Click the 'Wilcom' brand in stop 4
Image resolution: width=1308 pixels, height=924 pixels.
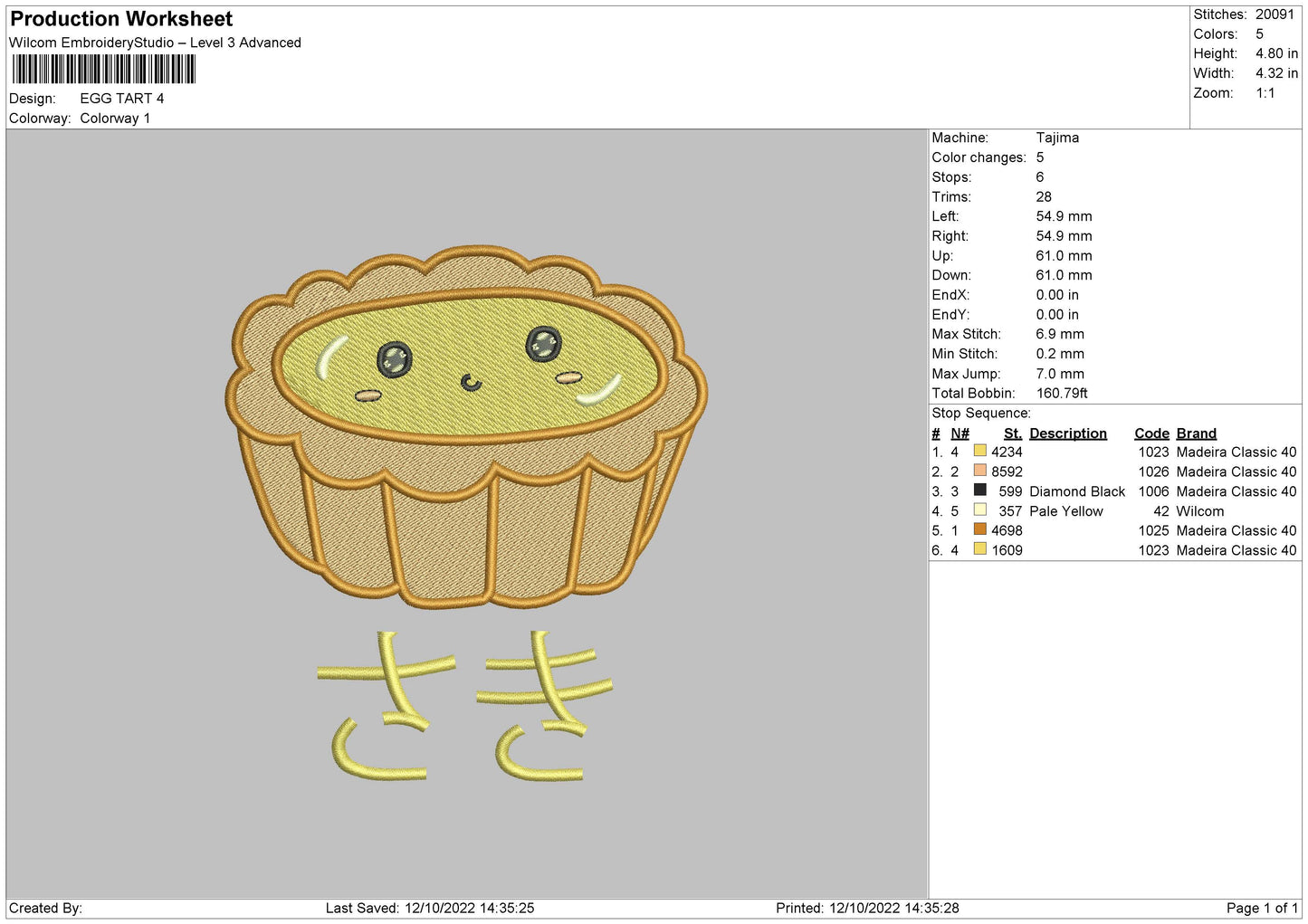coord(1200,511)
